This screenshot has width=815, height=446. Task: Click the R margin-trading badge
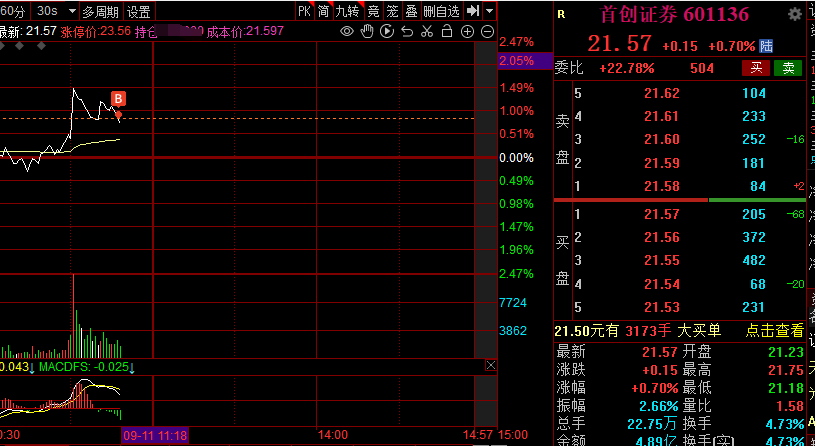click(x=561, y=15)
